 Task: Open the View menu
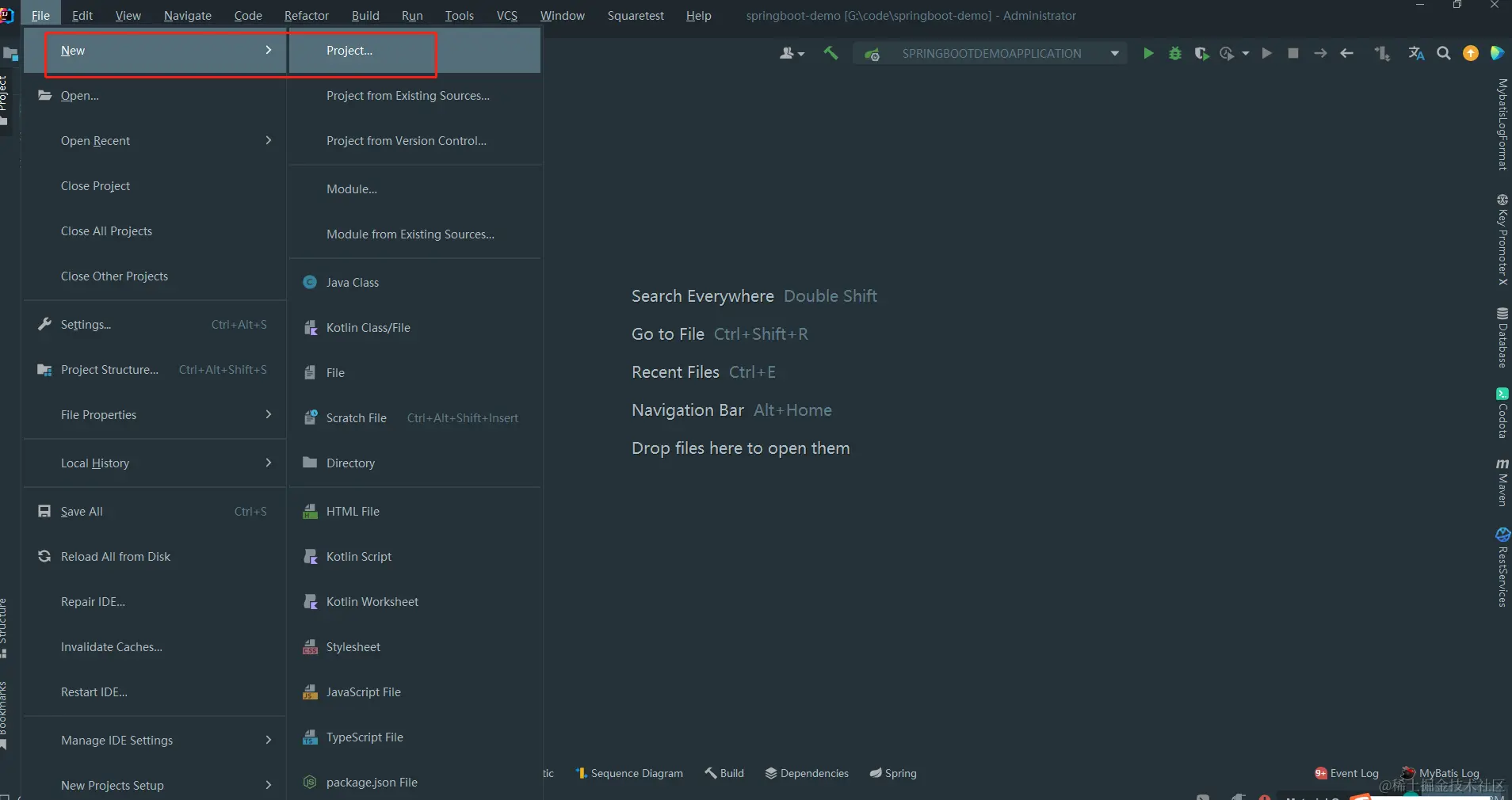(128, 16)
